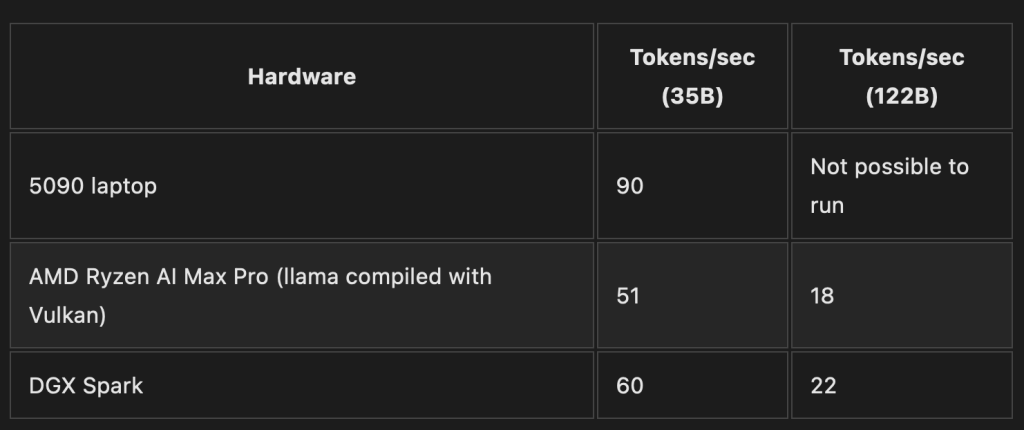
Task: Click the value 60 for DGX Spark
Action: click(x=630, y=385)
